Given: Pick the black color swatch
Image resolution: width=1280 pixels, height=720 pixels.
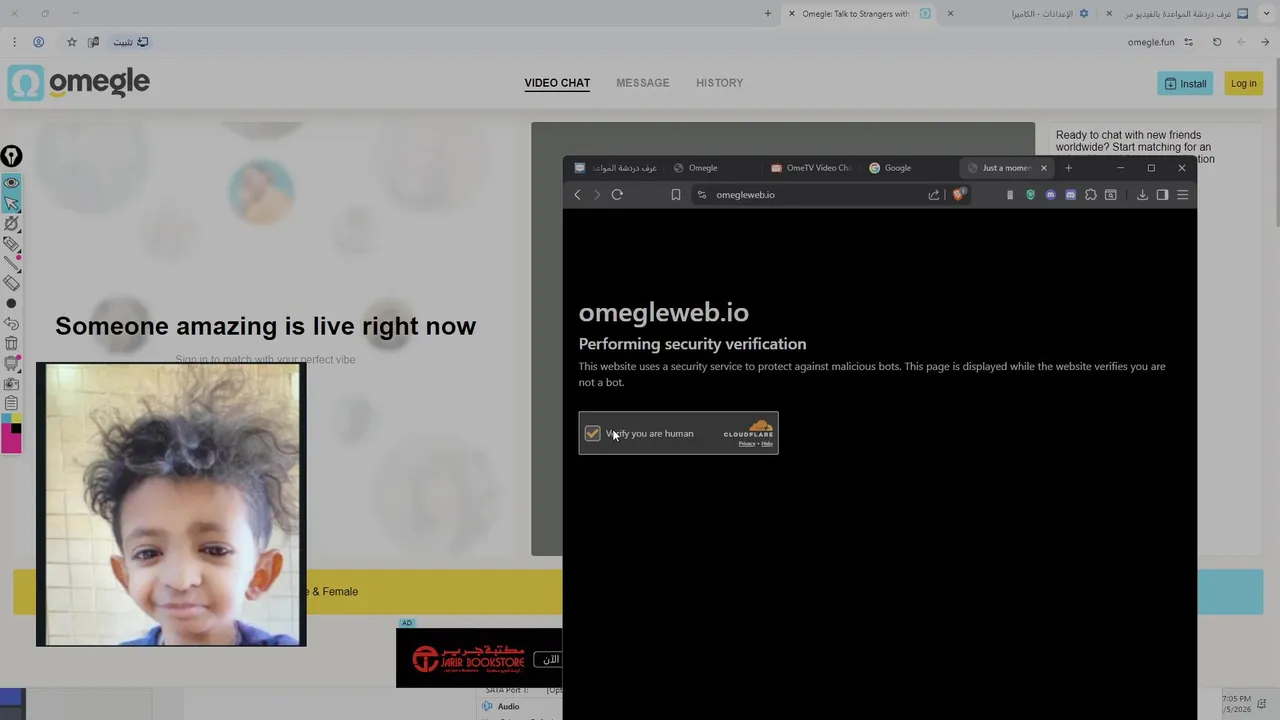Looking at the screenshot, I should [16, 429].
